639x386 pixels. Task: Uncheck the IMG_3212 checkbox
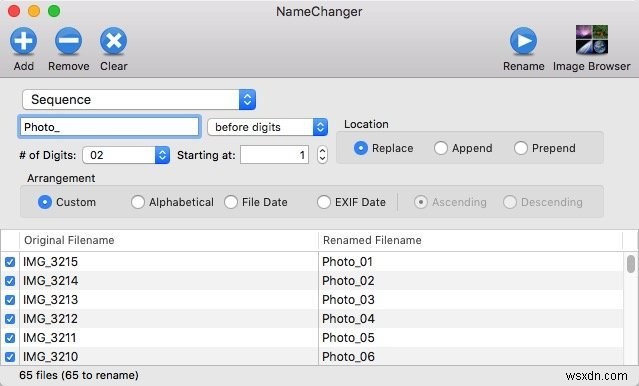pyautogui.click(x=10, y=319)
